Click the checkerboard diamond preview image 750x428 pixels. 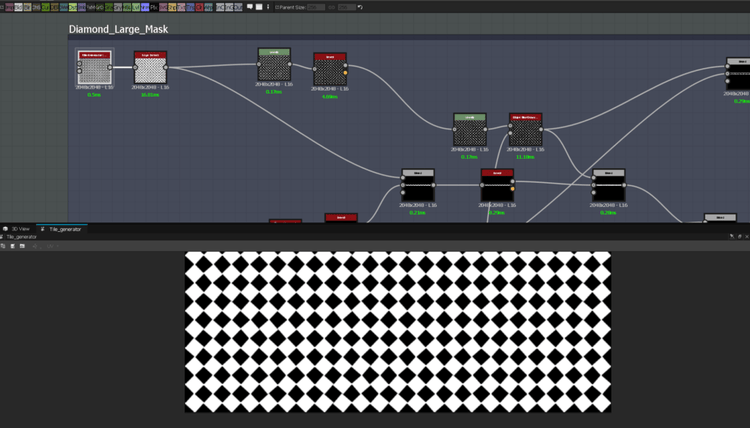[397, 331]
